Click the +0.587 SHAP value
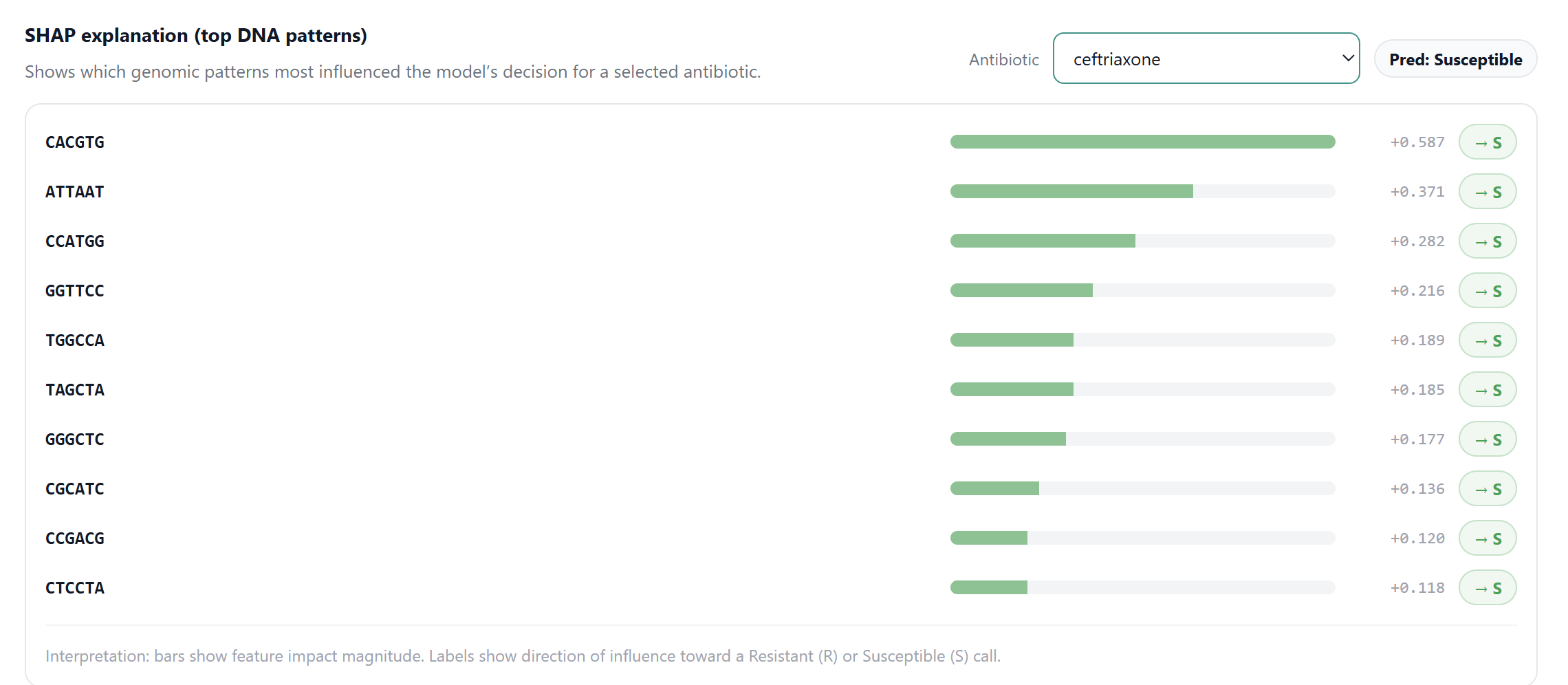Screen dimensions: 1568x685 1417,142
